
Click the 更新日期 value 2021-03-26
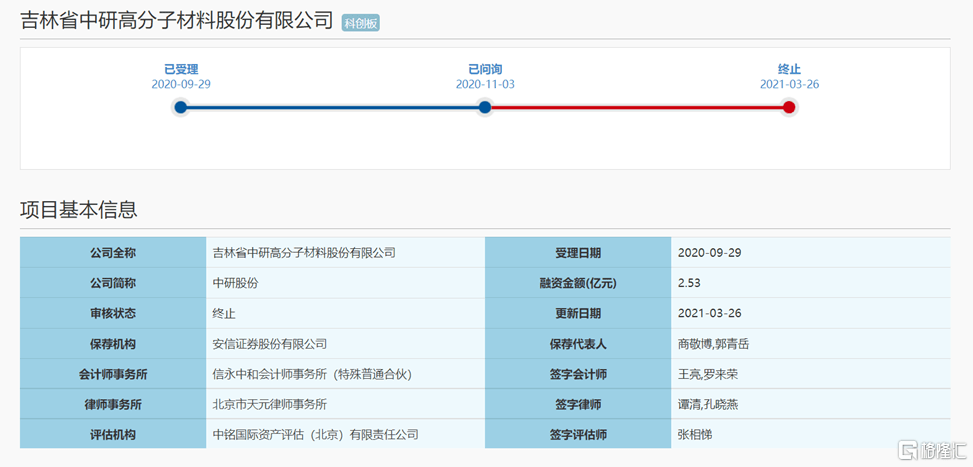click(x=810, y=313)
